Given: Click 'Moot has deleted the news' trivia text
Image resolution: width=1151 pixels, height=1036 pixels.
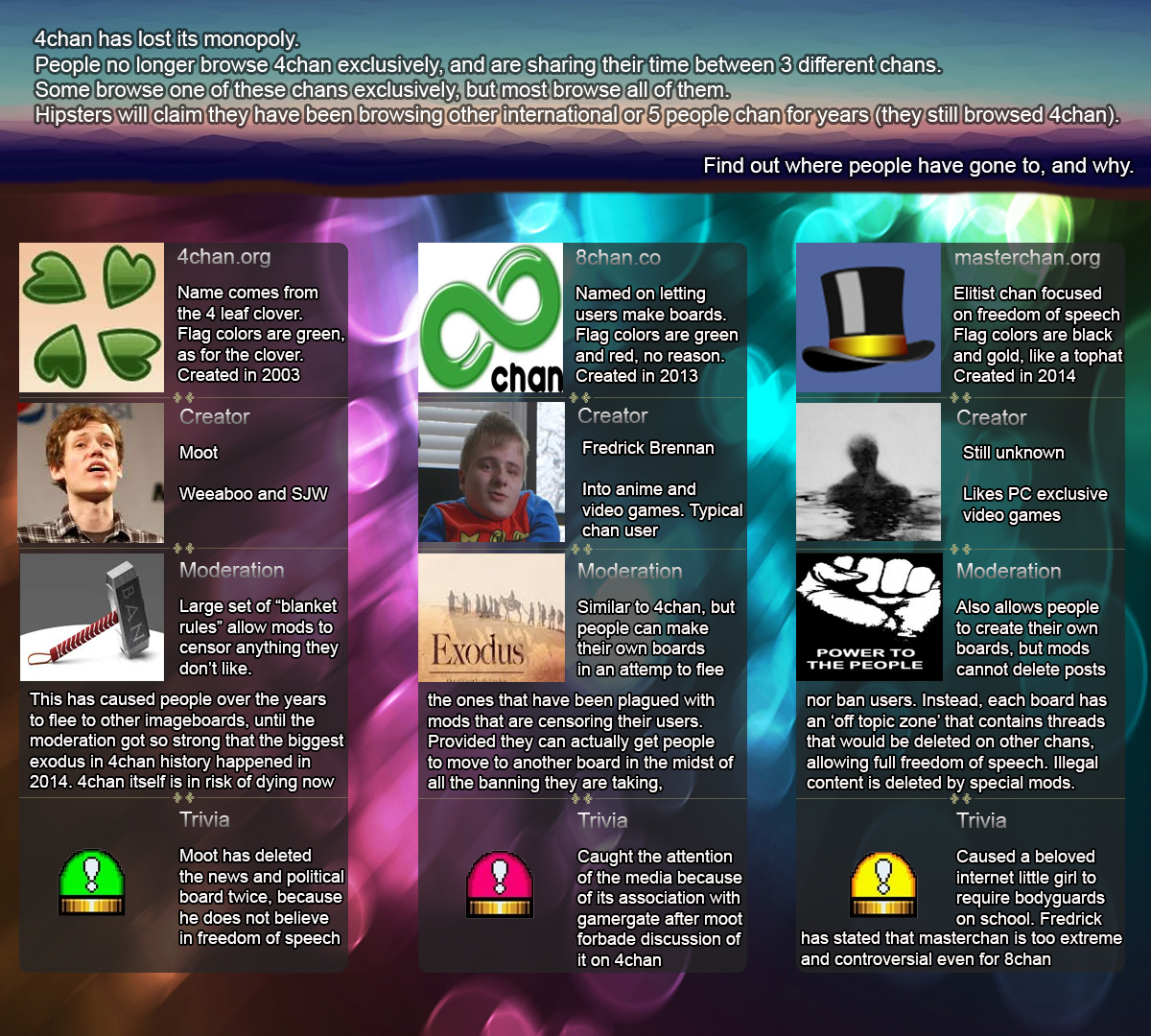Looking at the screenshot, I should click(261, 897).
